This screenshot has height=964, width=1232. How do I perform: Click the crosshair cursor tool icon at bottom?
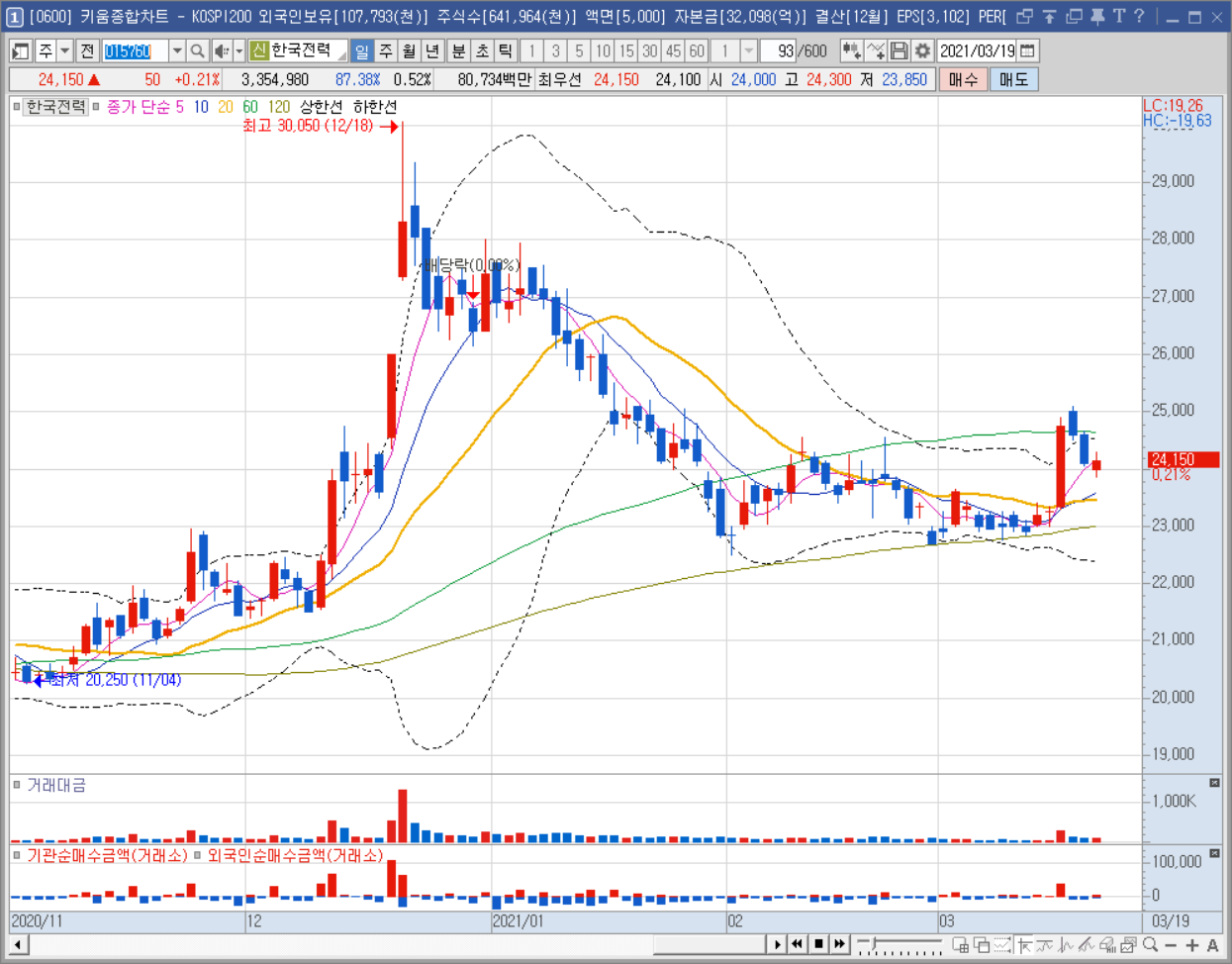click(x=1024, y=945)
